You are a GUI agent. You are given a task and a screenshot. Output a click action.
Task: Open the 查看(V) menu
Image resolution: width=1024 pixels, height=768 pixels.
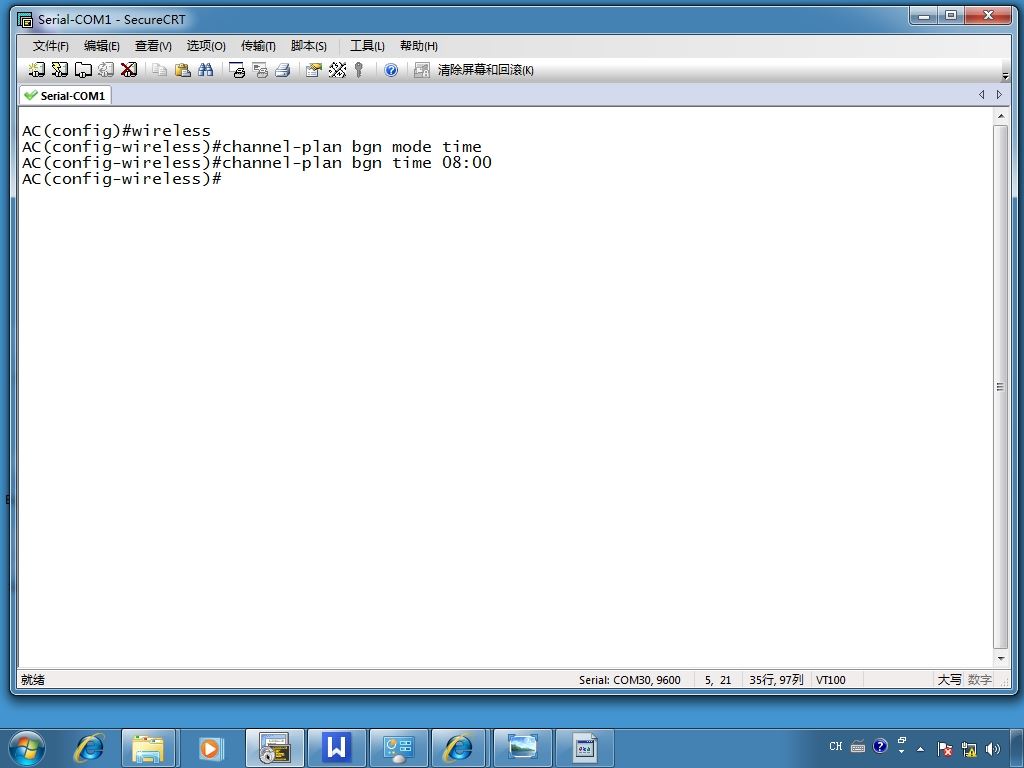click(153, 46)
